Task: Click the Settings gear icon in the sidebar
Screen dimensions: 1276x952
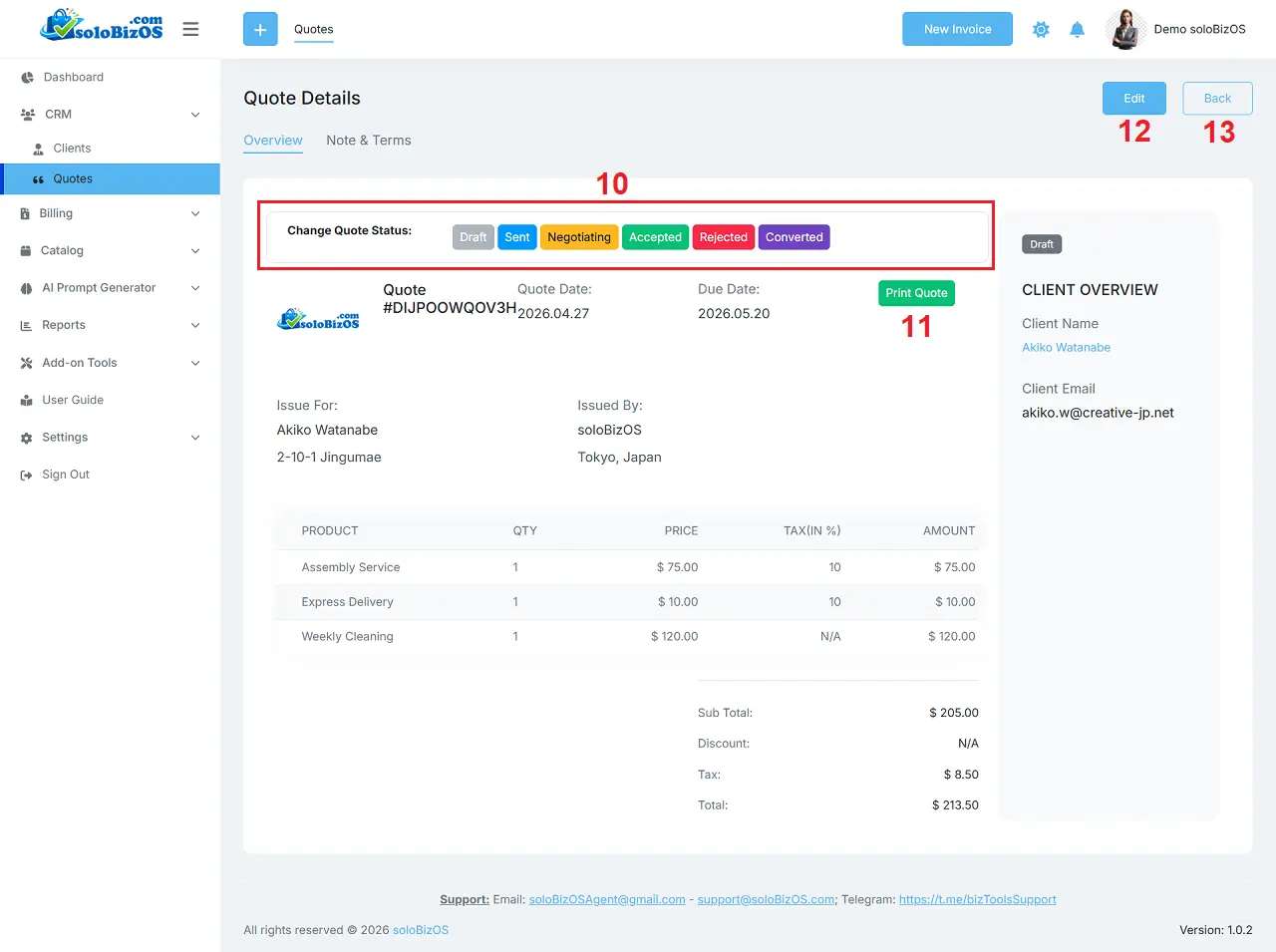Action: (26, 438)
